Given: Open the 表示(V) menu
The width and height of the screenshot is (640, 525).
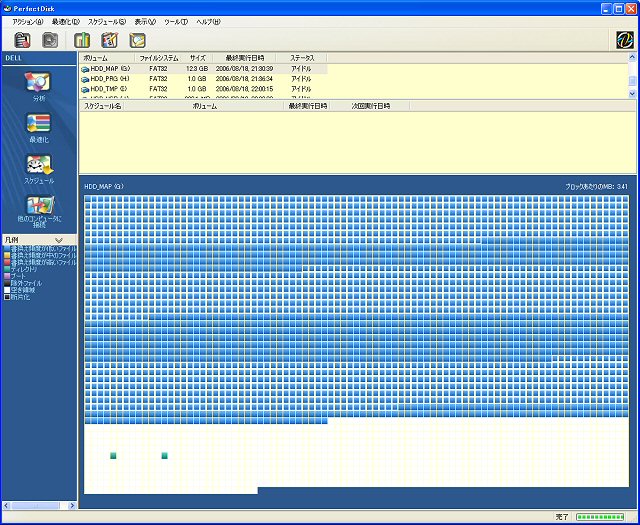Looking at the screenshot, I should (145, 22).
